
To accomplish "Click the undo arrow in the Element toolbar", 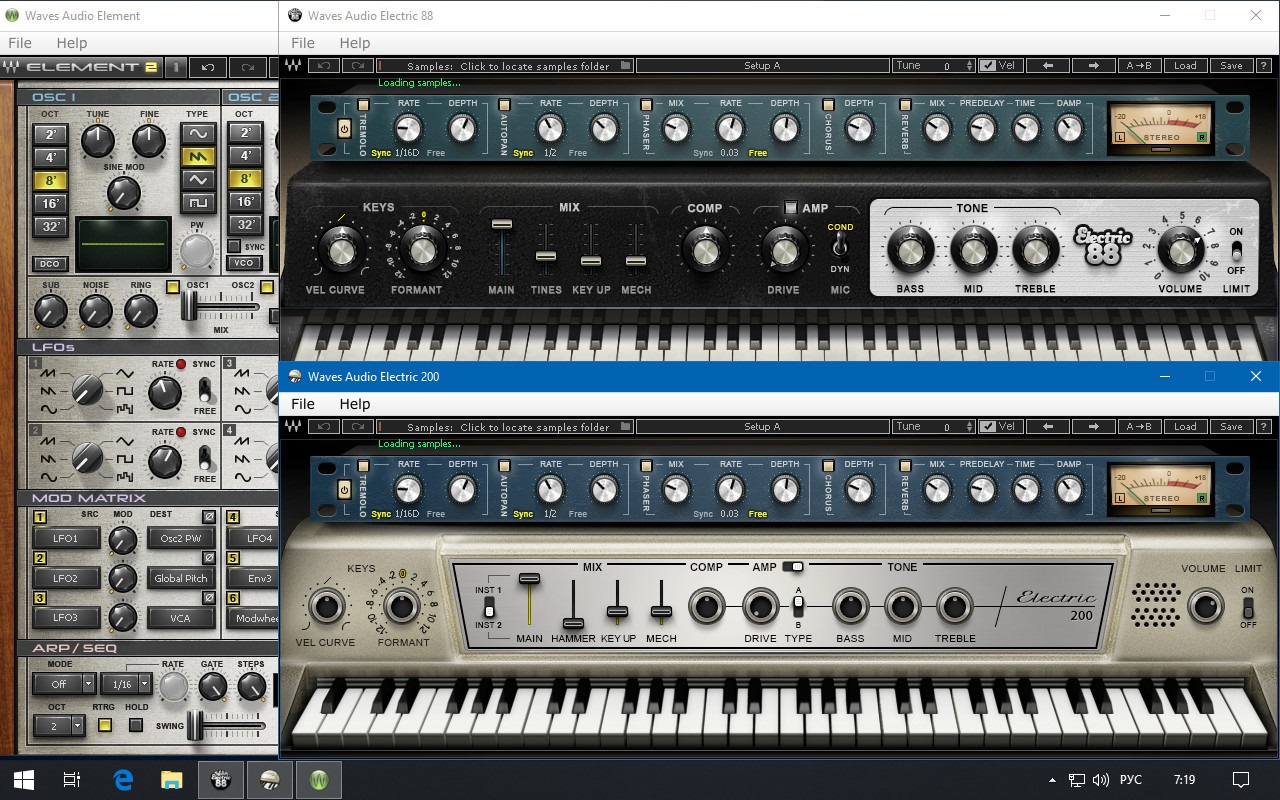I will click(x=208, y=67).
